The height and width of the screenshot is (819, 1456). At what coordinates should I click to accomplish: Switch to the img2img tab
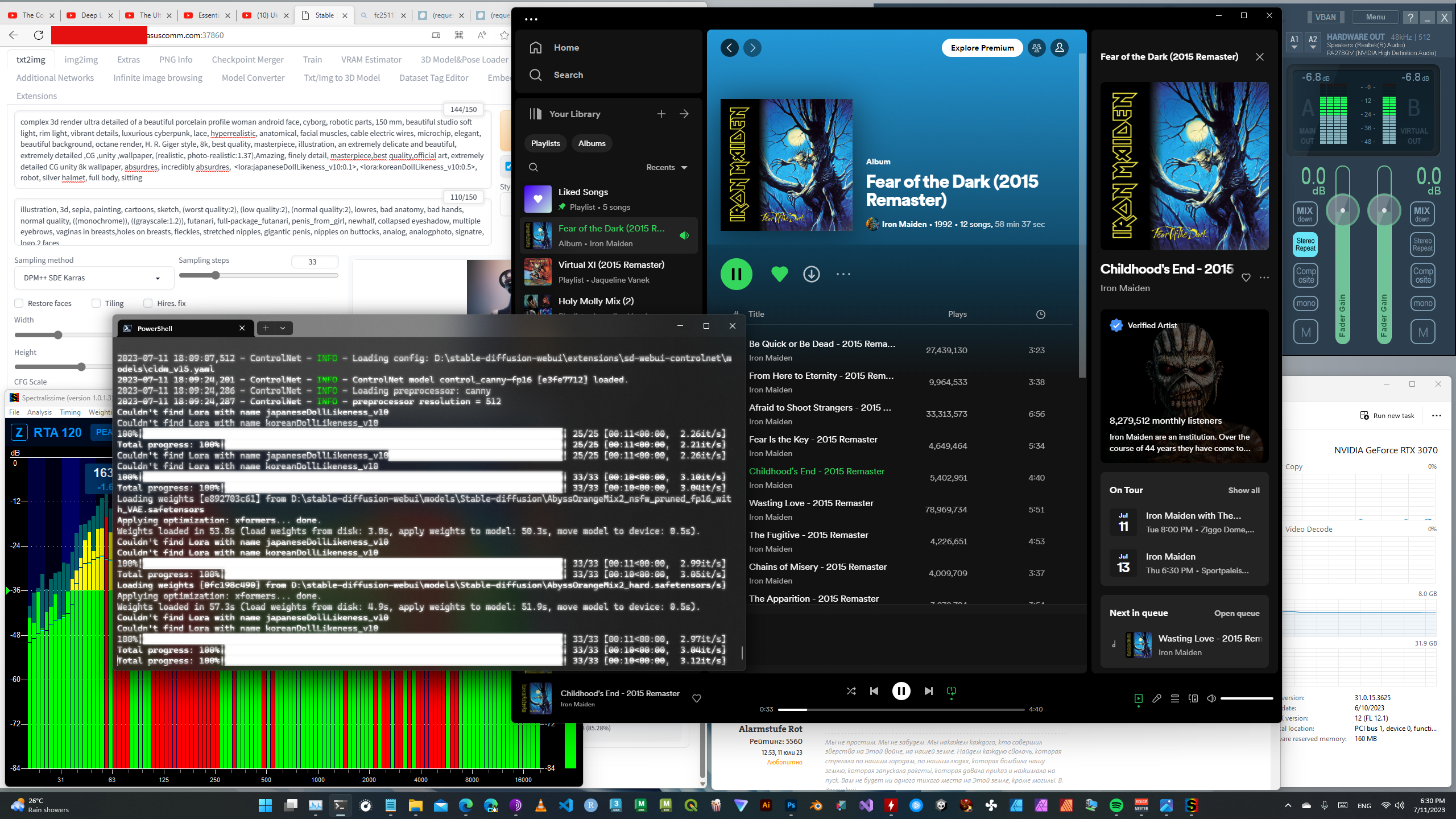81,59
